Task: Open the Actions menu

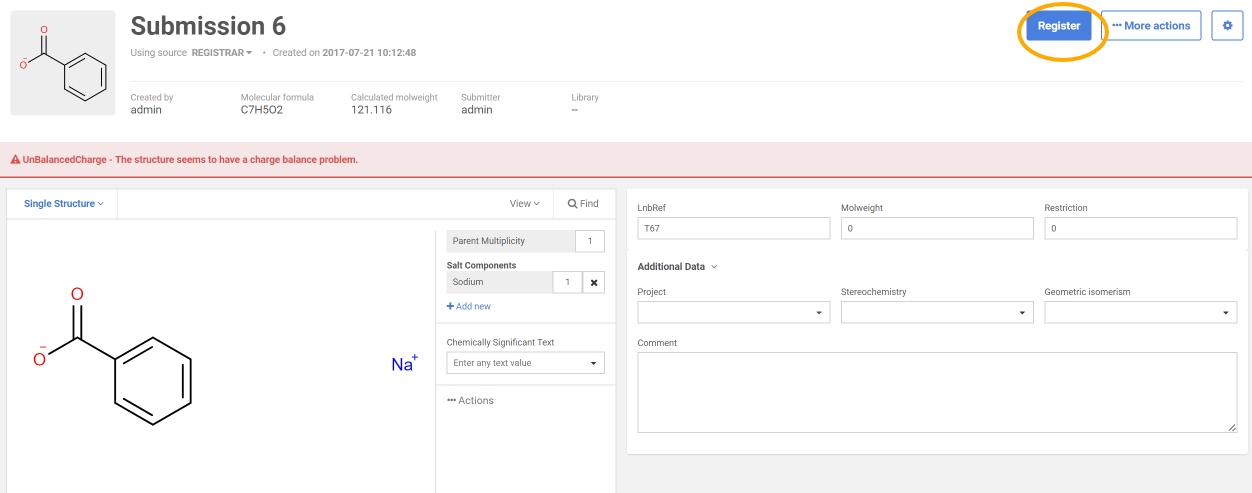Action: coord(470,400)
